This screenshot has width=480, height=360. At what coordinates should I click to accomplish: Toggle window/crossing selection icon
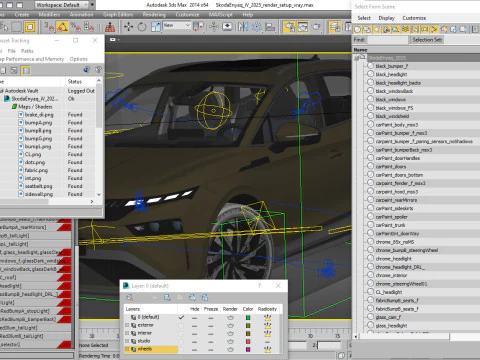tap(30, 27)
